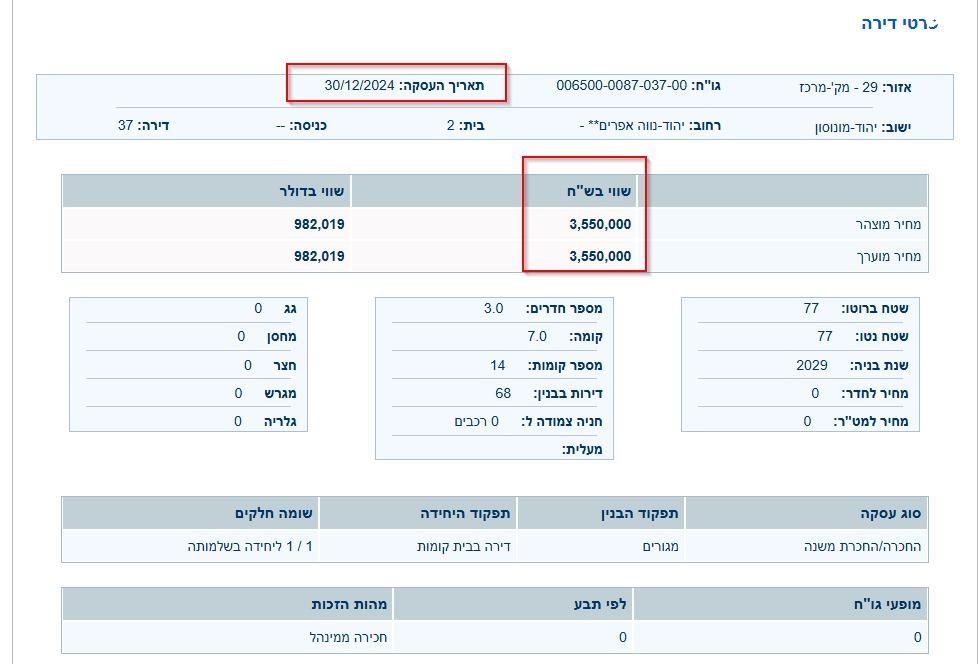Click the column header 'מהות הזכות'

tap(349, 604)
